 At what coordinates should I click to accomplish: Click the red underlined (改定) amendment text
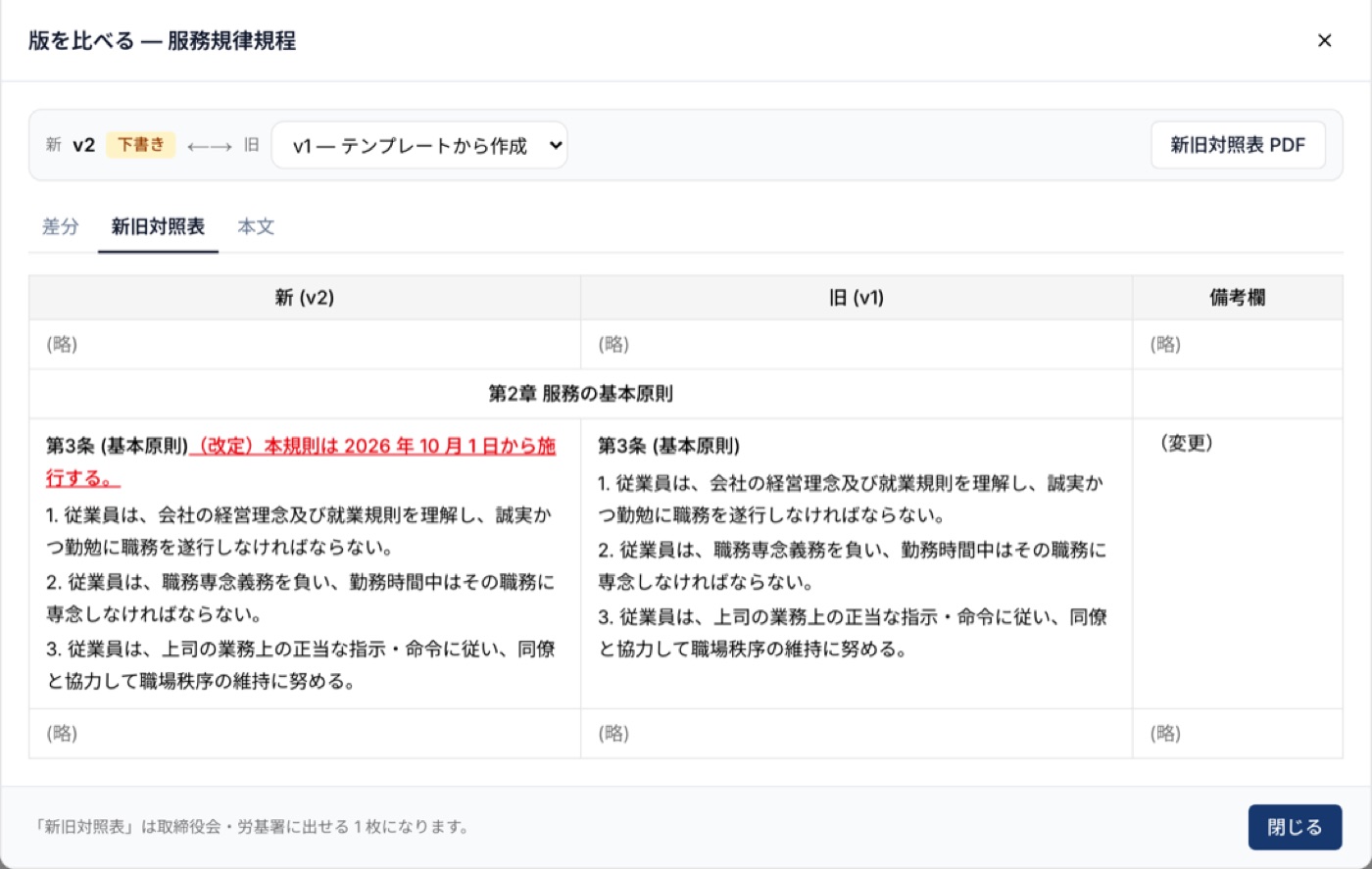301,462
